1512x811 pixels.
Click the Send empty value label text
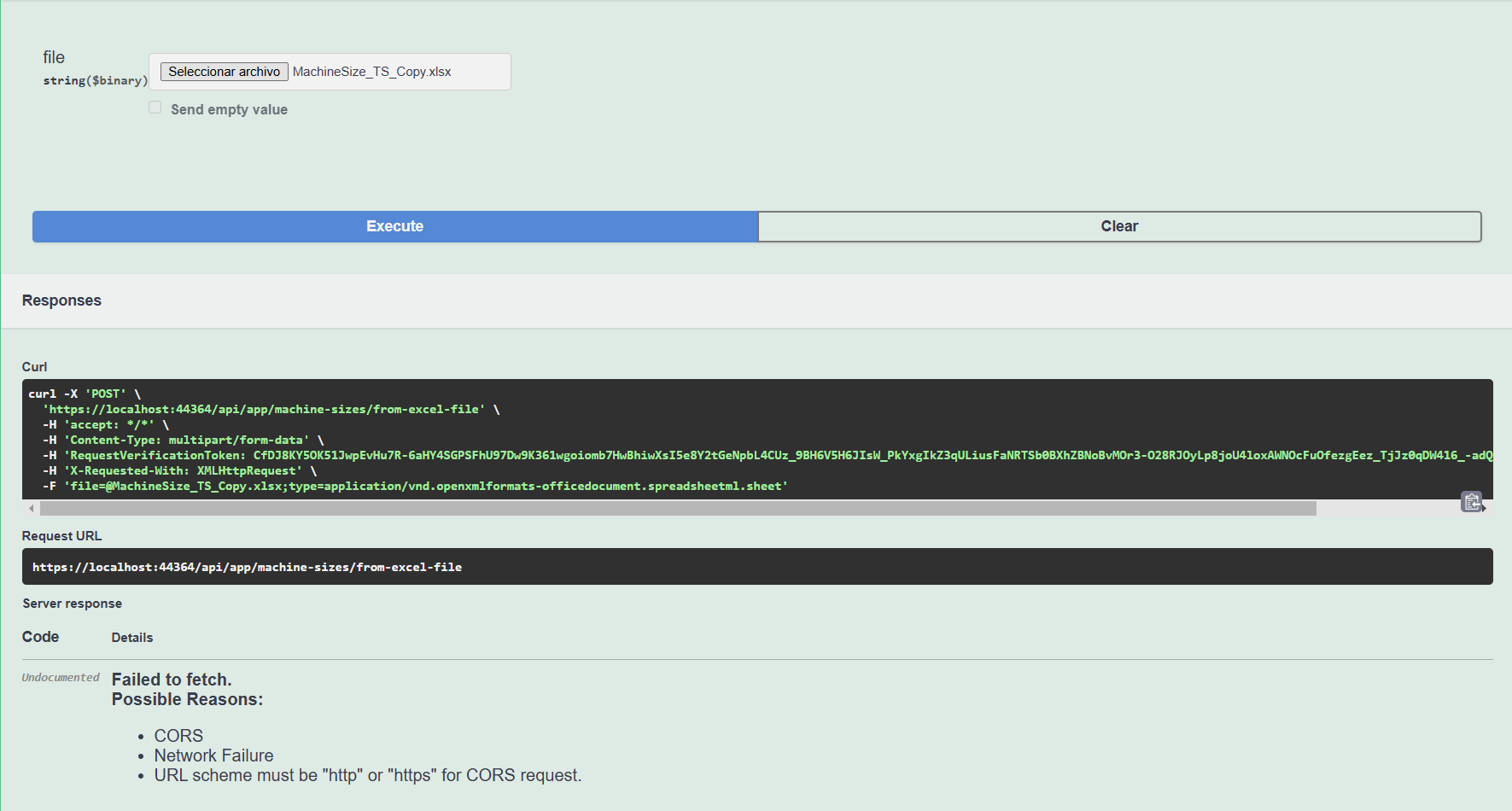coord(229,109)
